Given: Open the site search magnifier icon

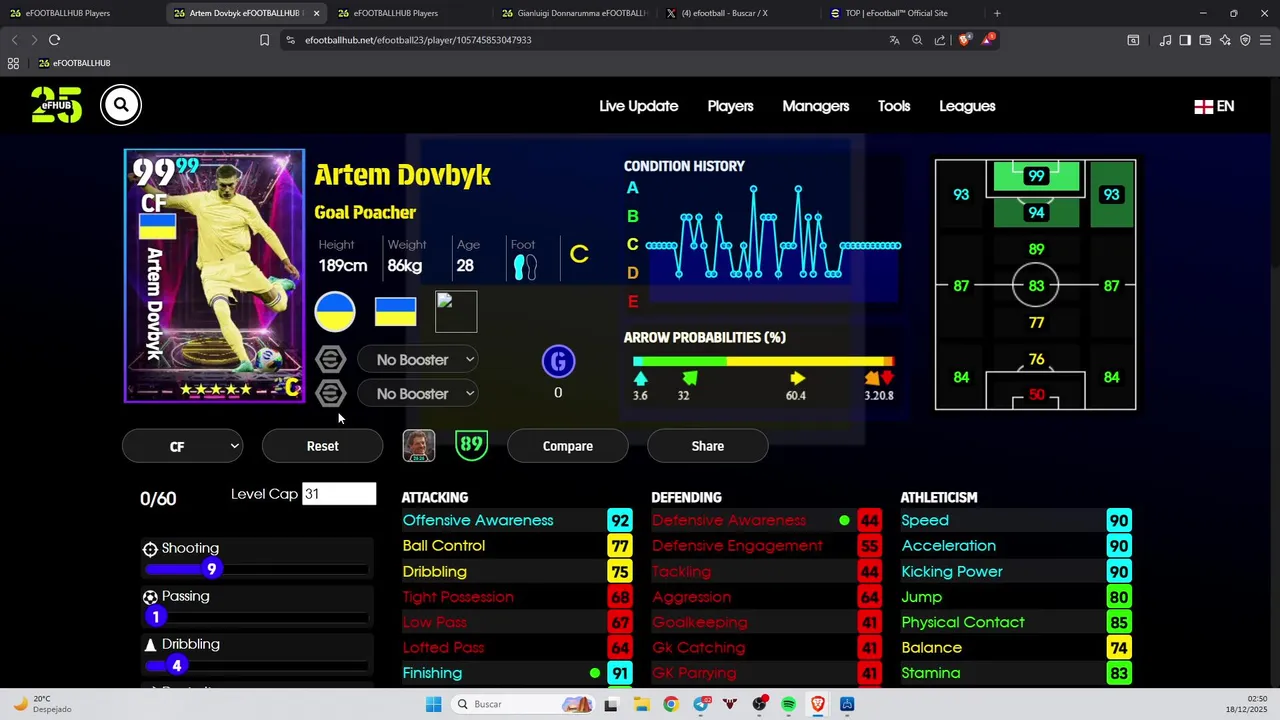Looking at the screenshot, I should point(121,105).
